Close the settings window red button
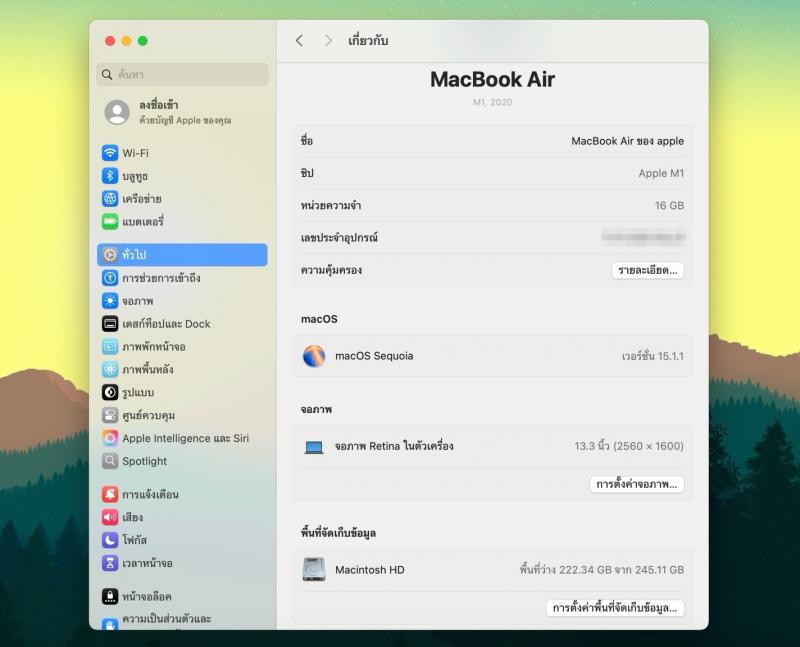This screenshot has height=647, width=800. (x=110, y=41)
